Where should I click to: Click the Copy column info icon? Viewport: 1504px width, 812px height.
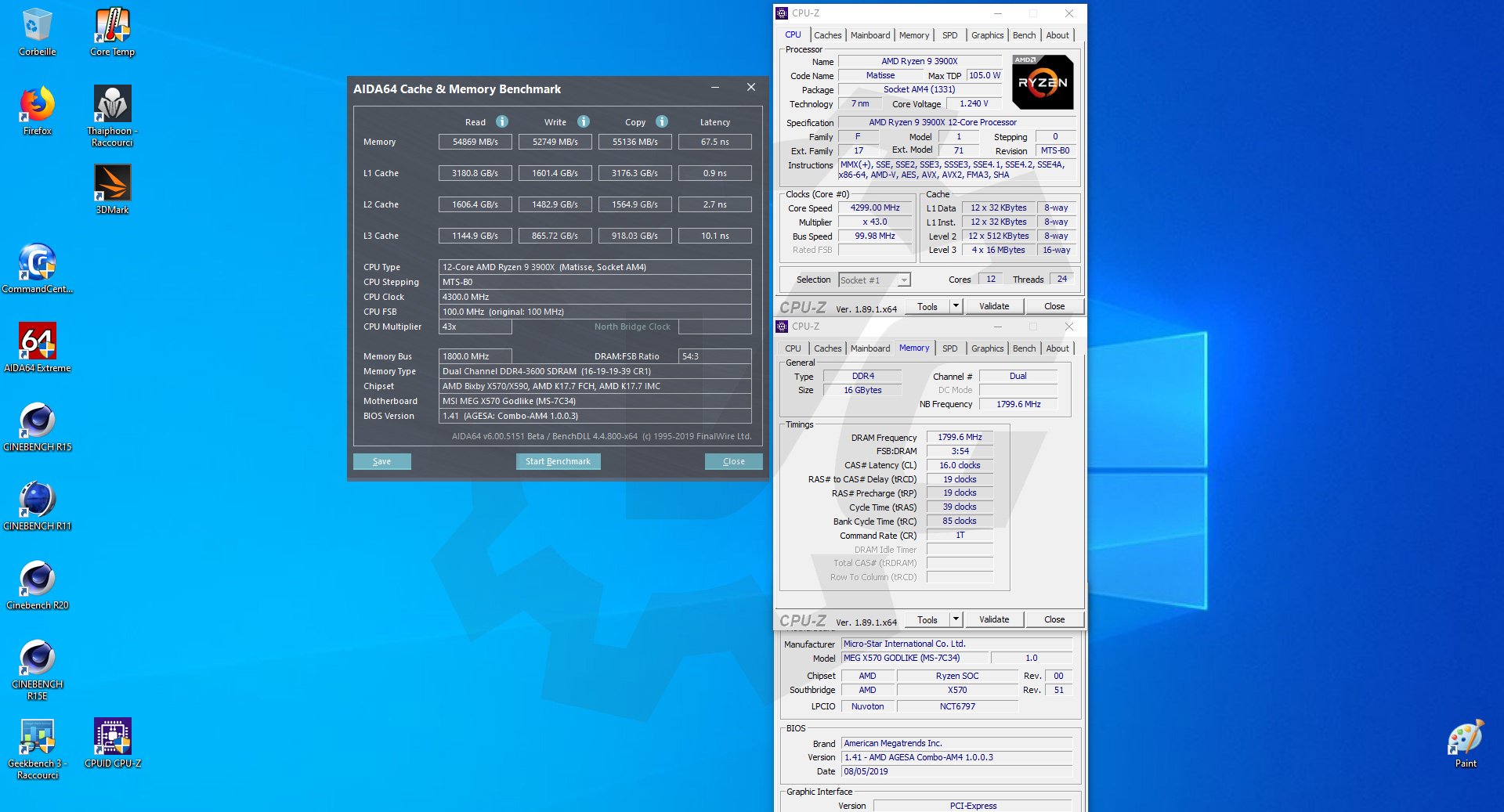pyautogui.click(x=662, y=121)
